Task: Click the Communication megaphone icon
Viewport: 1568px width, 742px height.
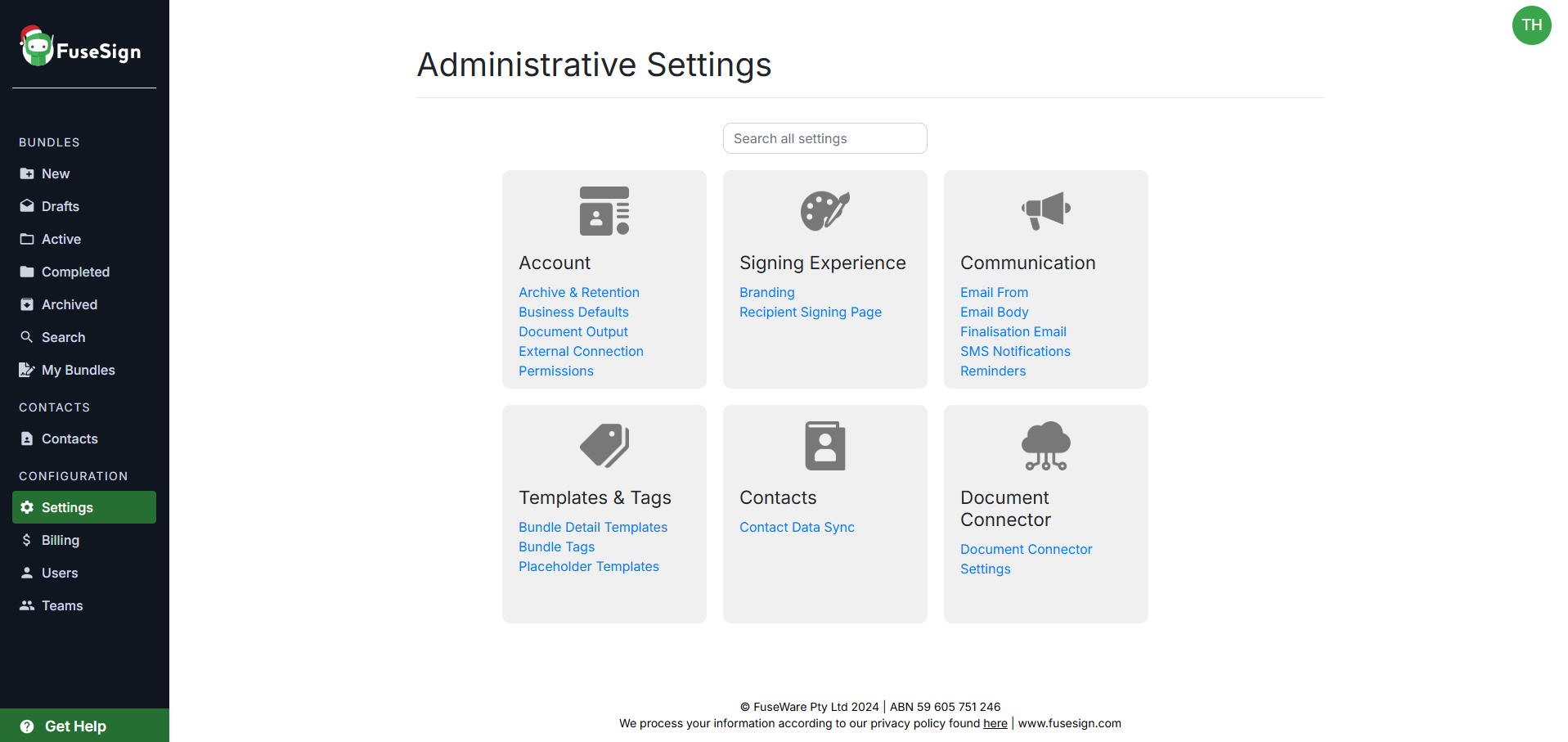Action: [1046, 211]
